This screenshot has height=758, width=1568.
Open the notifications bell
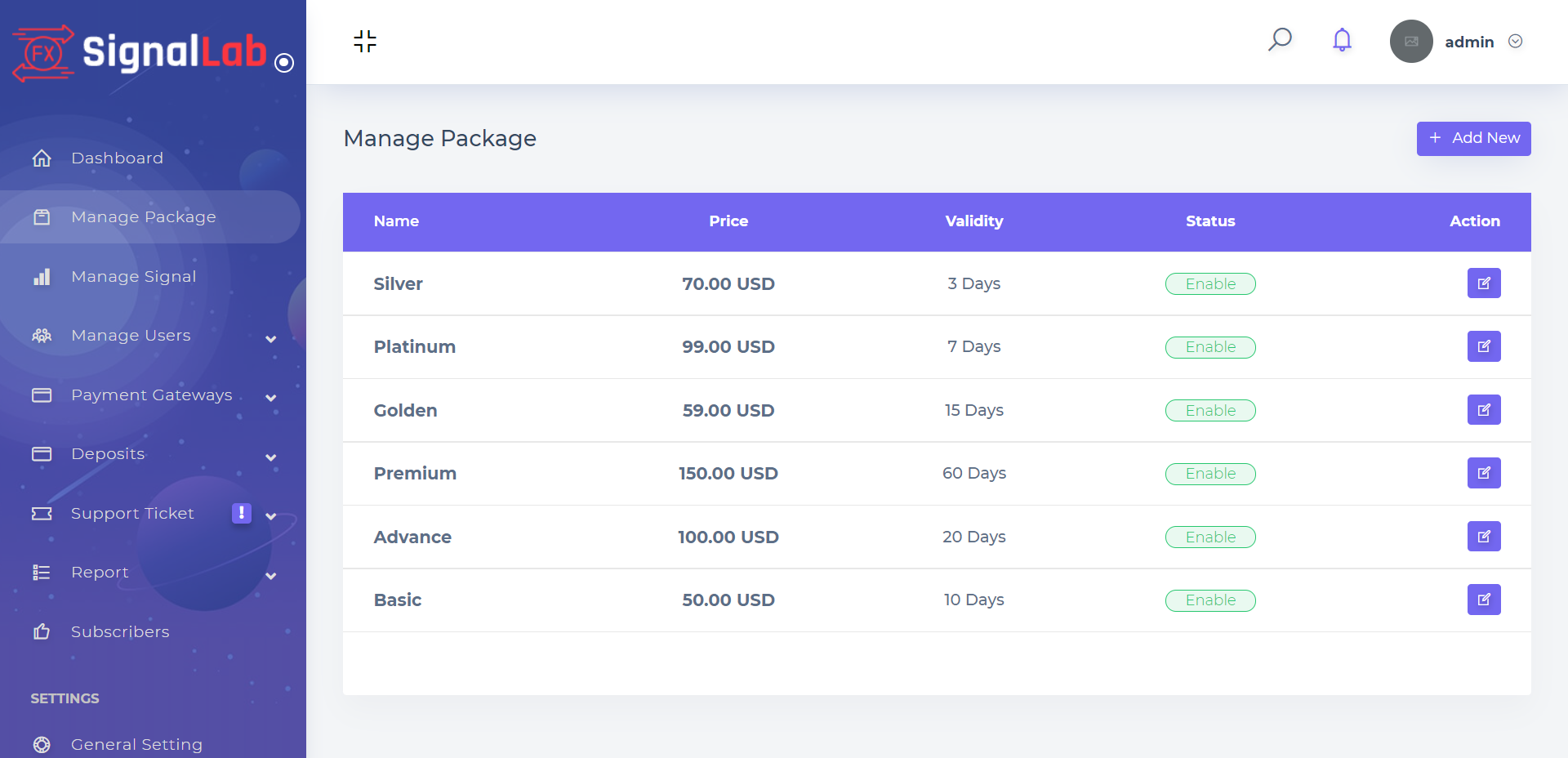[1342, 40]
